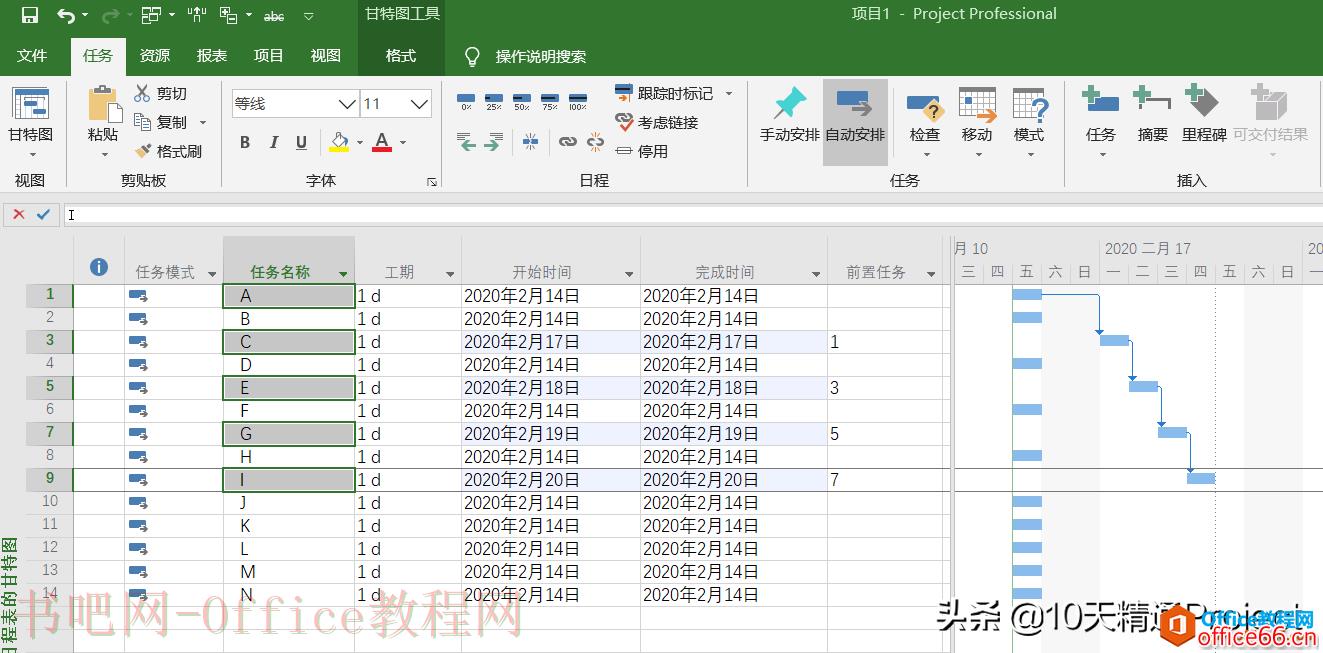Click the Outdent task green left arrow

466,142
